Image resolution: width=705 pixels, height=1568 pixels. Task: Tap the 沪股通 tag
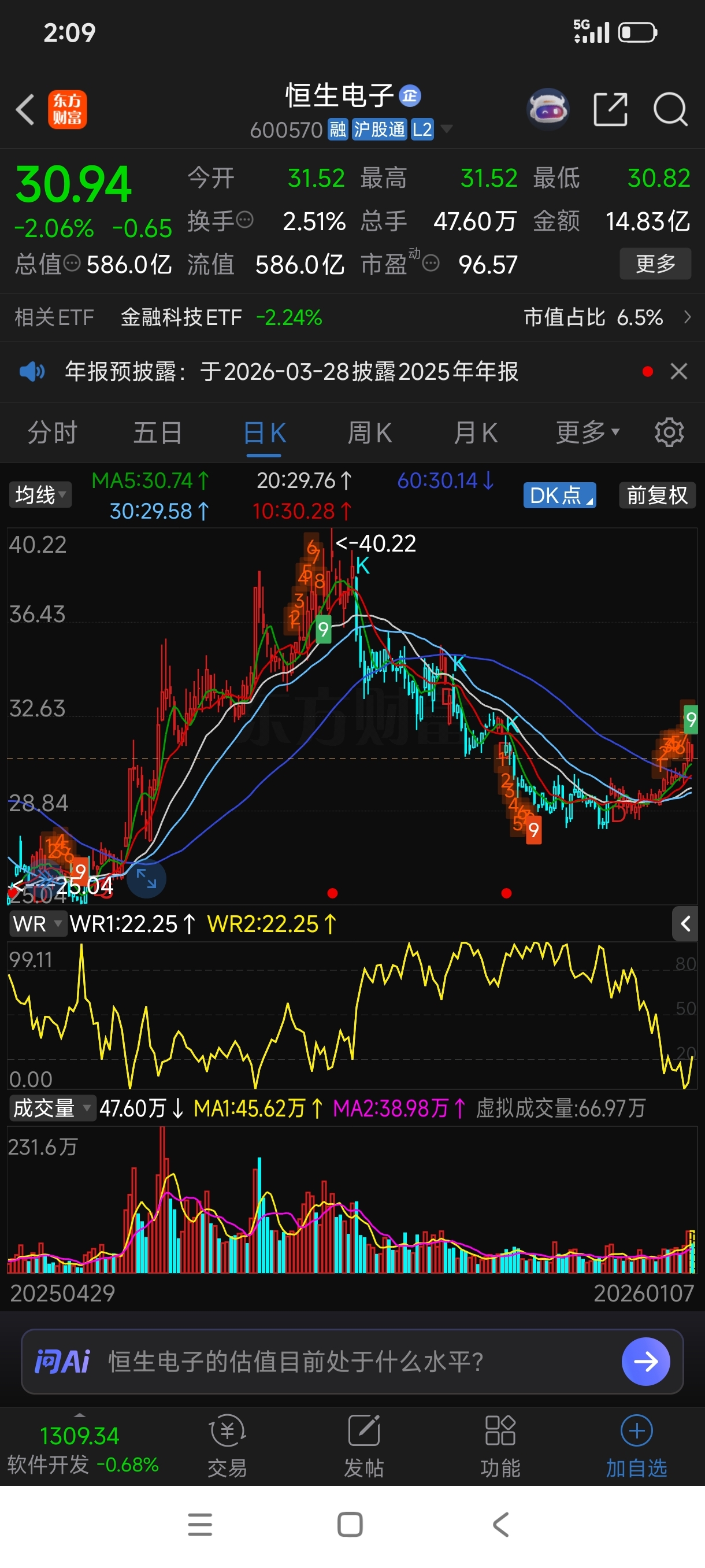379,129
